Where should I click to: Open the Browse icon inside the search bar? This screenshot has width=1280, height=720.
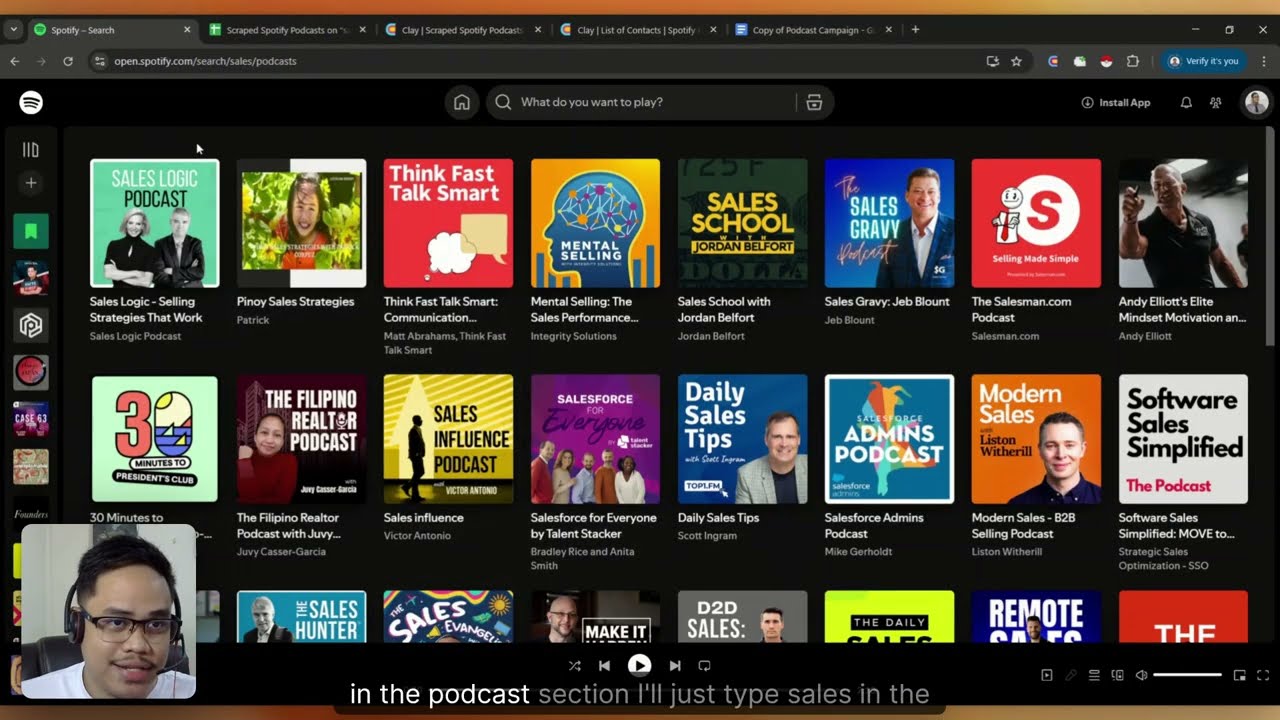[814, 102]
